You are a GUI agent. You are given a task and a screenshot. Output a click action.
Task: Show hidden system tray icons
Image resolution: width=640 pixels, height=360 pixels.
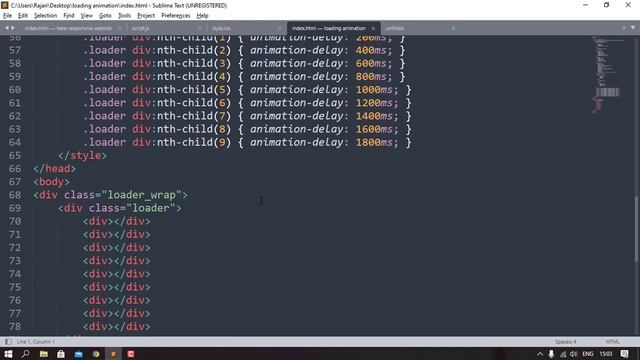click(540, 354)
